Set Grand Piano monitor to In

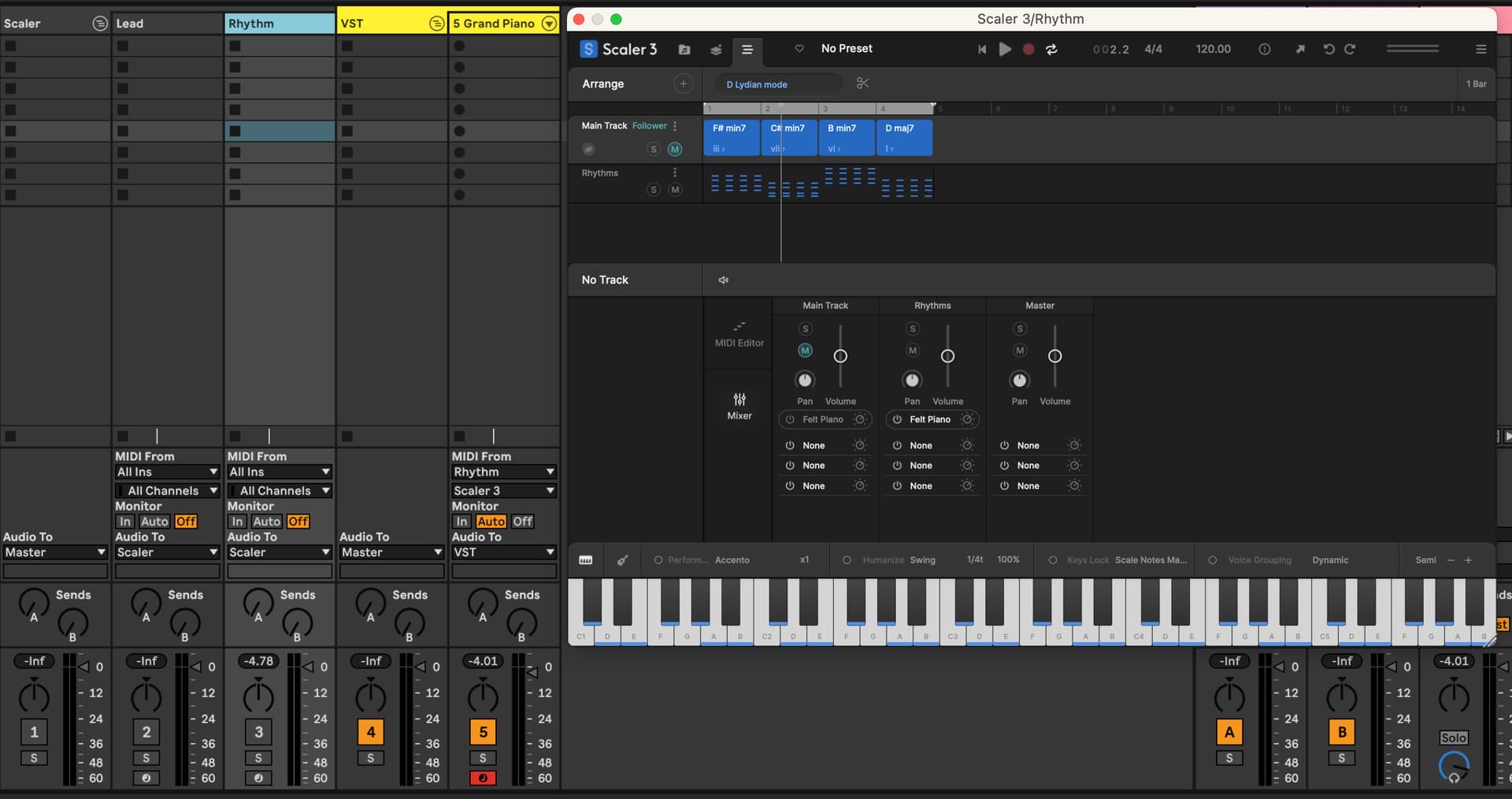click(x=461, y=522)
